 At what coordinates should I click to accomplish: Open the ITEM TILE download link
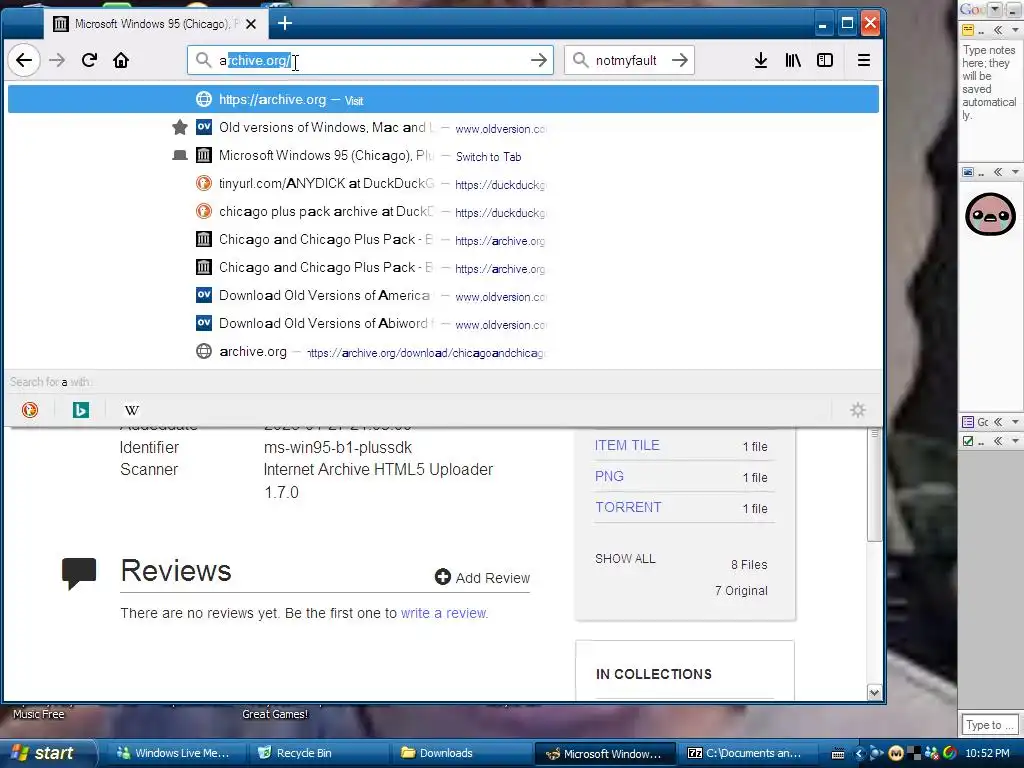[x=627, y=445]
